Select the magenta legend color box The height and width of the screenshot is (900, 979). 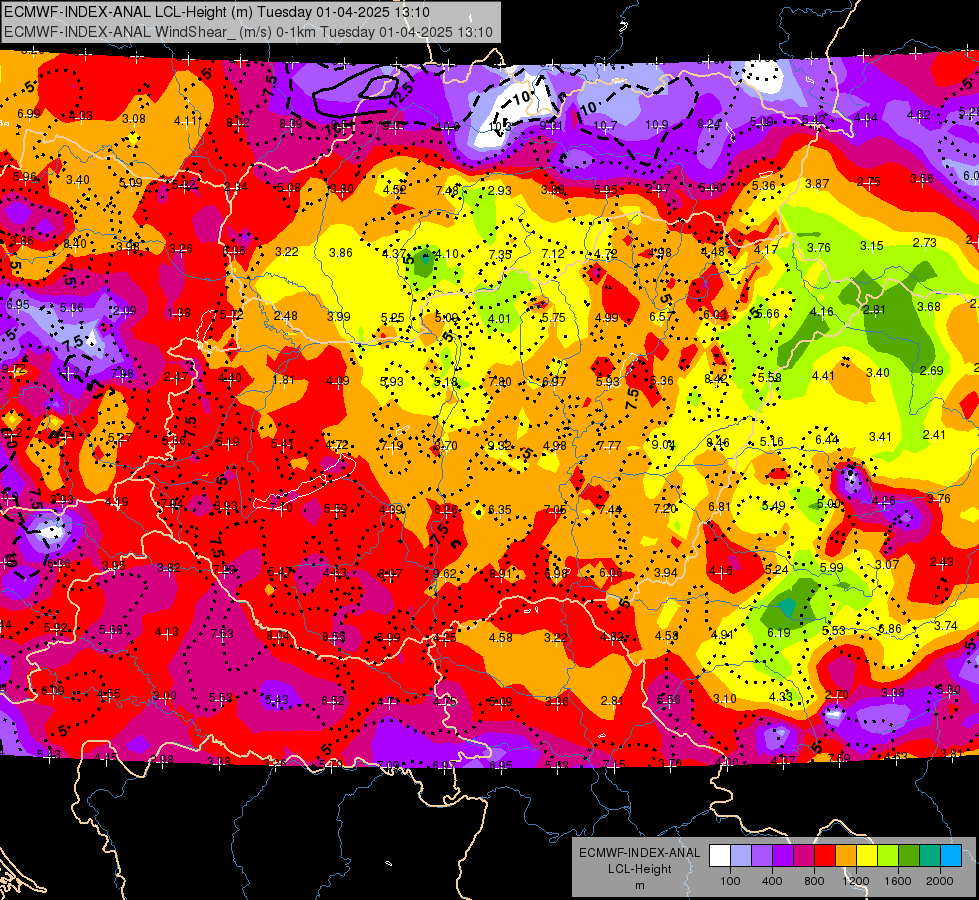[804, 856]
